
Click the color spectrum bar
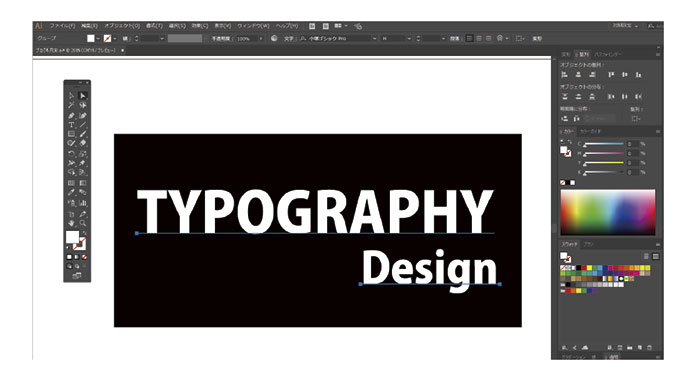coord(608,212)
